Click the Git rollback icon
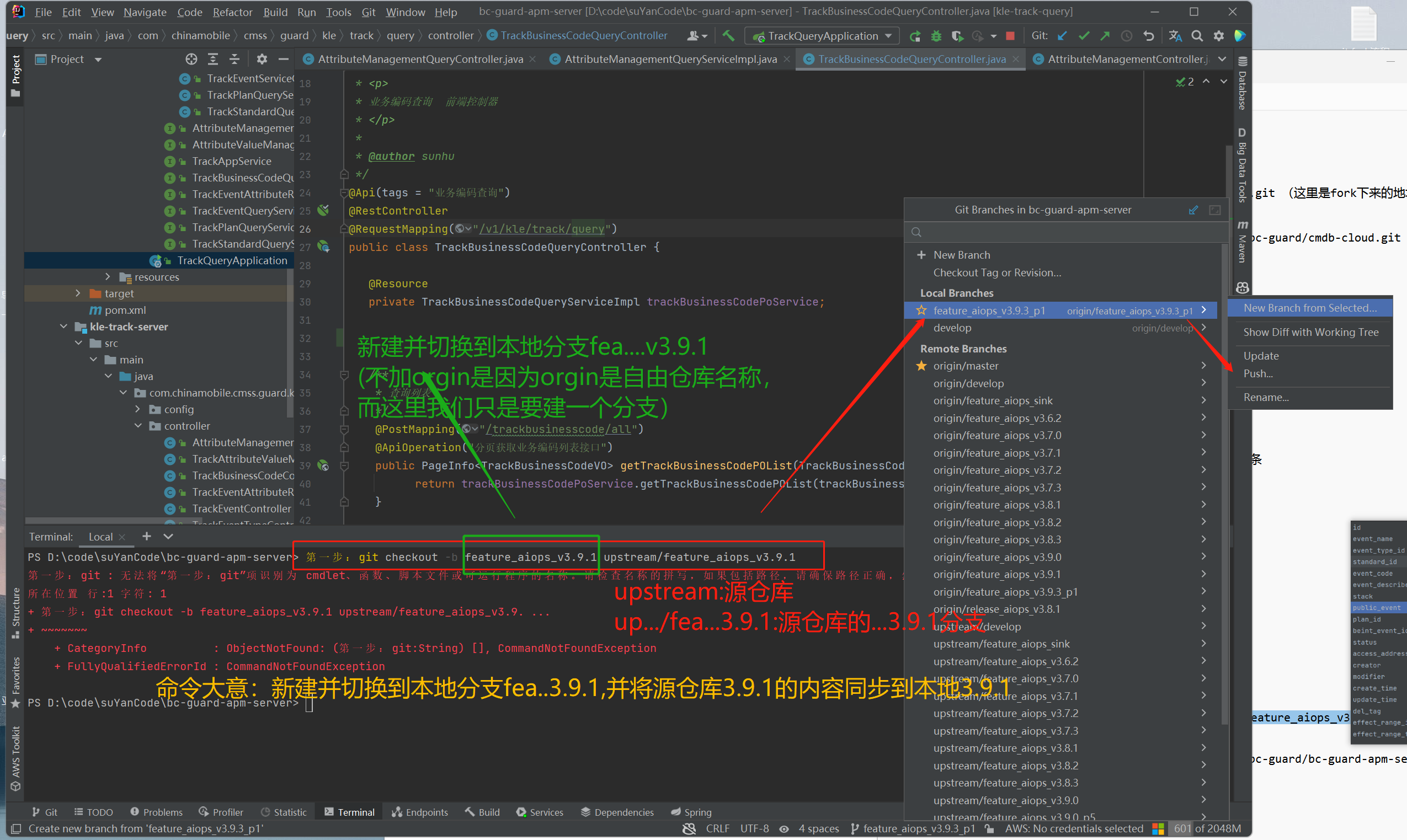The height and width of the screenshot is (840, 1407). (x=1148, y=36)
